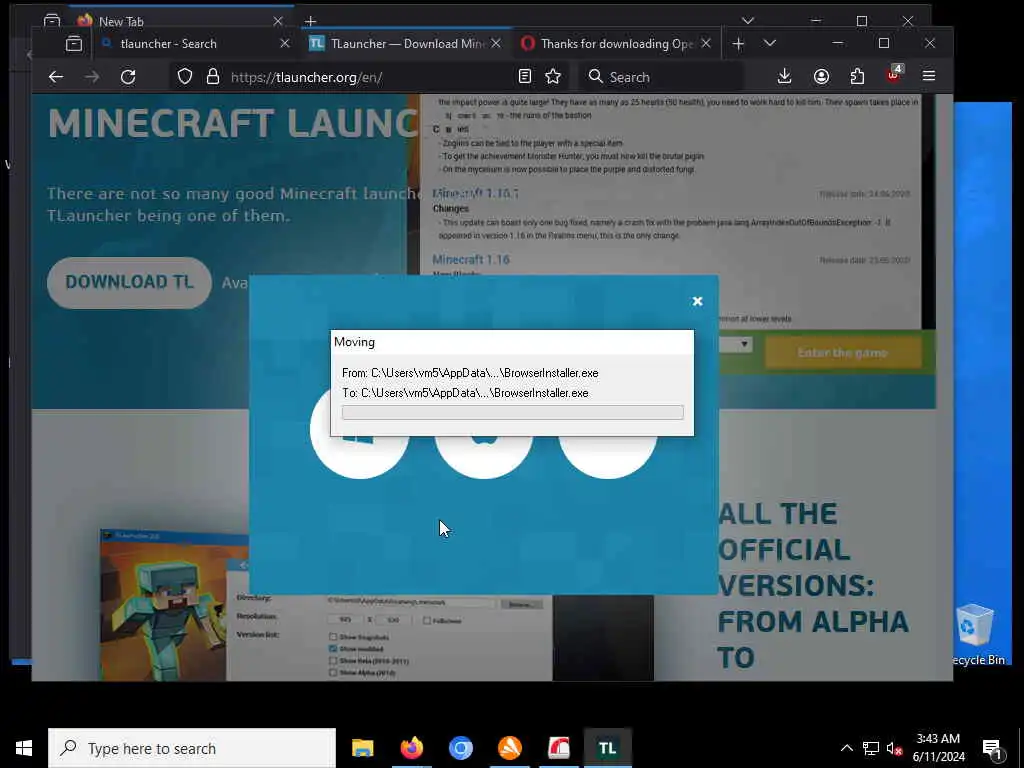Open the Firefox account icon

822,76
